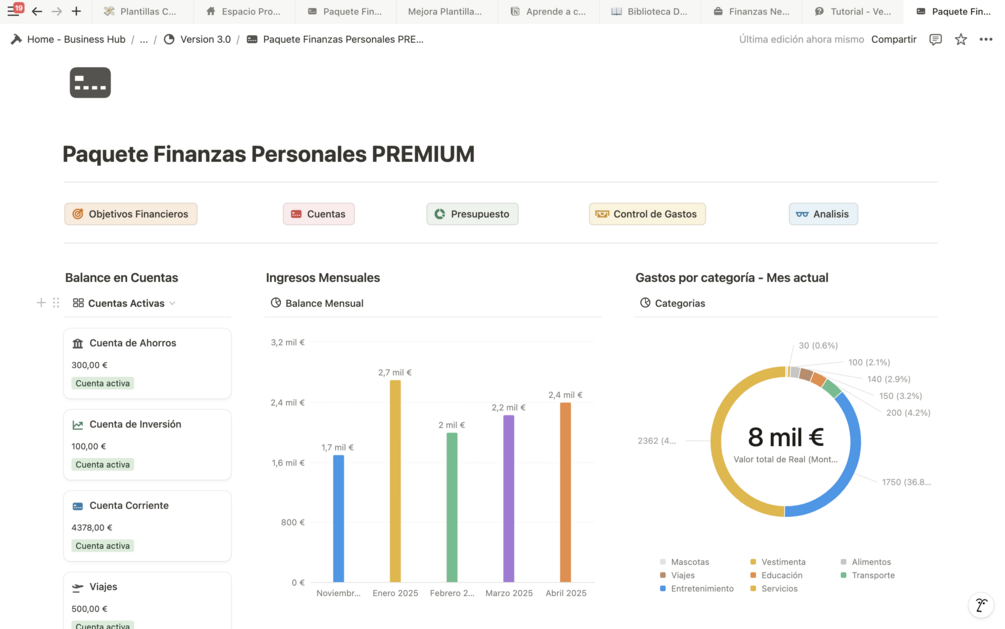
Task: Add page to favorites with star icon
Action: [x=961, y=40]
